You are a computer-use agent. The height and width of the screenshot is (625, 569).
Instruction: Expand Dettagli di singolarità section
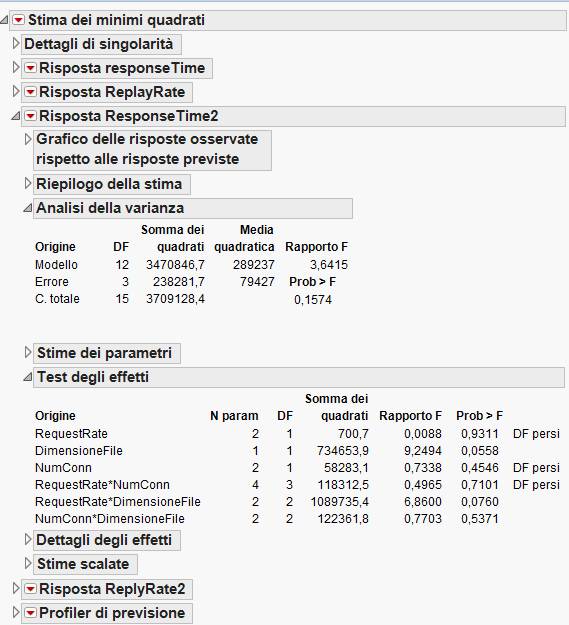[x=16, y=43]
